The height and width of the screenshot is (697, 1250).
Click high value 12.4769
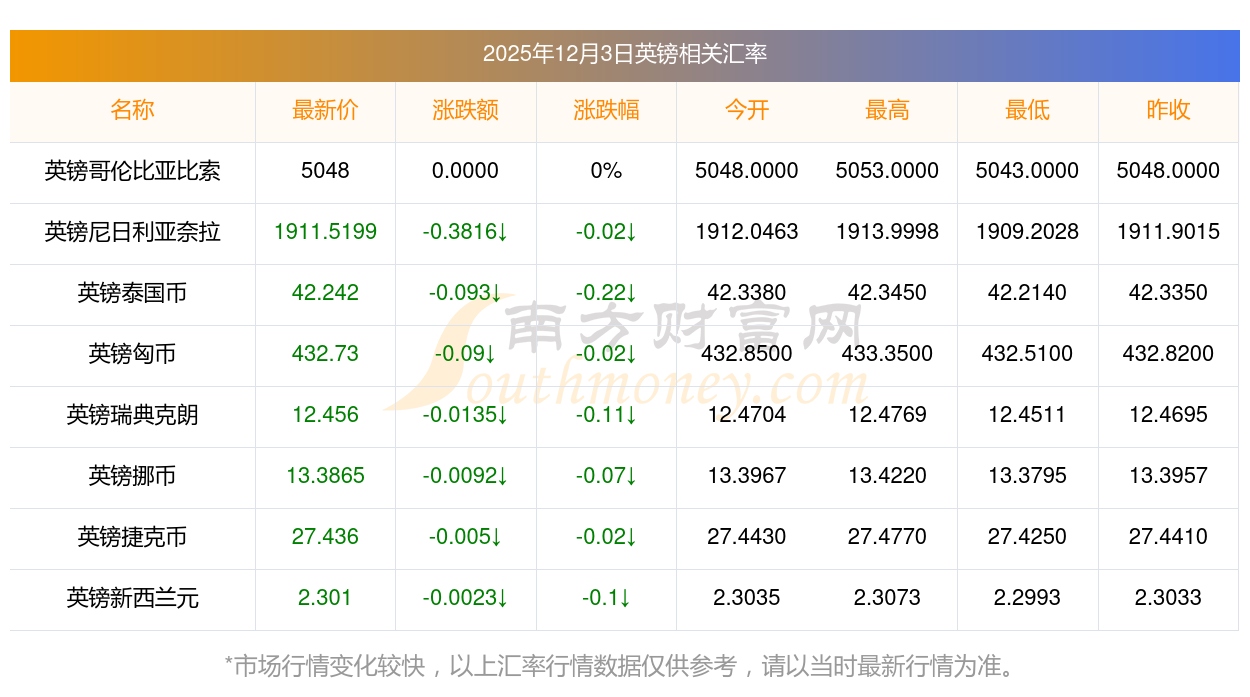(887, 415)
